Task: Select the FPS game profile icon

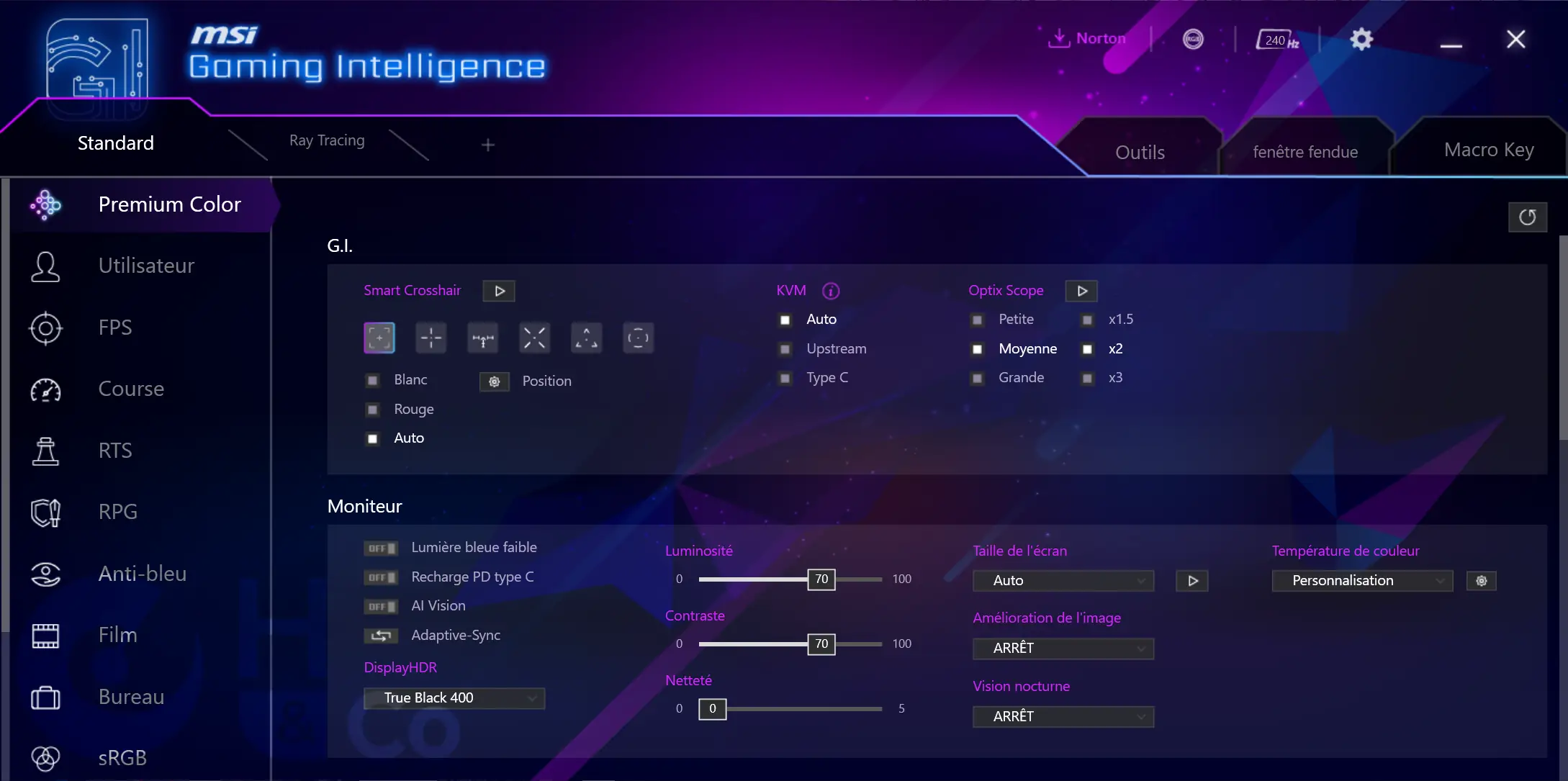Action: click(45, 327)
